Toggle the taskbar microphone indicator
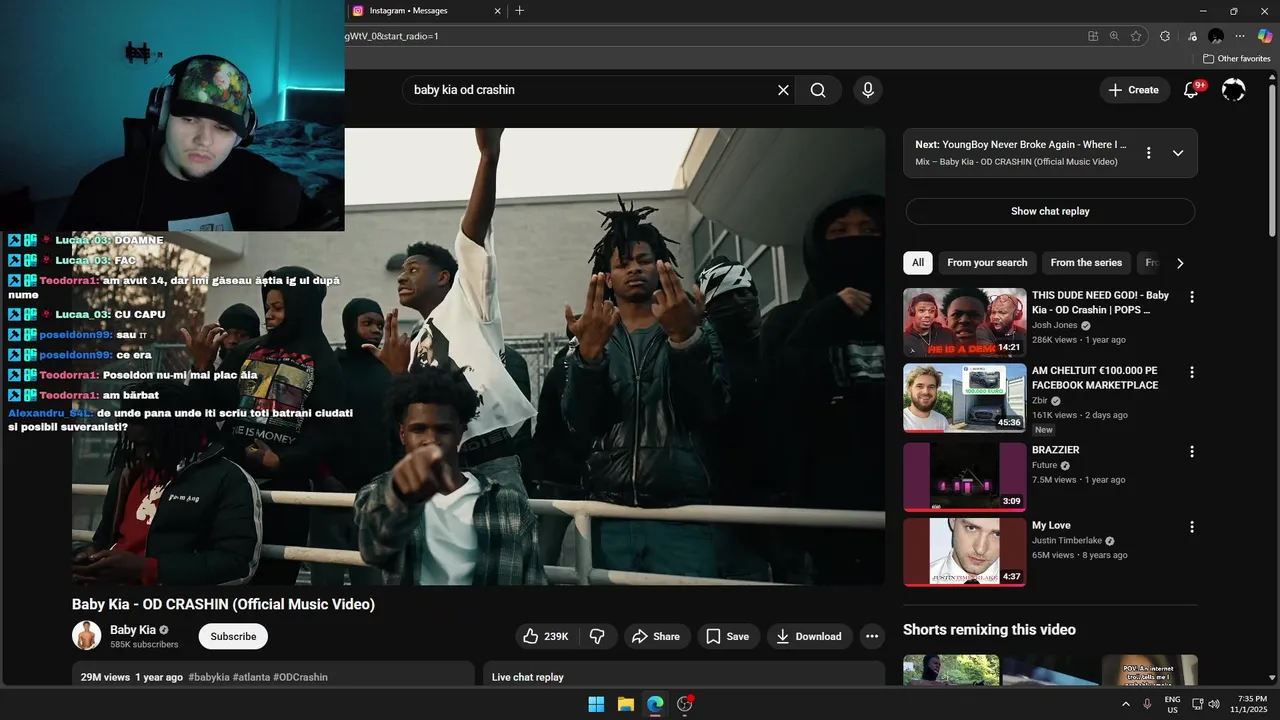The width and height of the screenshot is (1280, 720). point(1147,704)
